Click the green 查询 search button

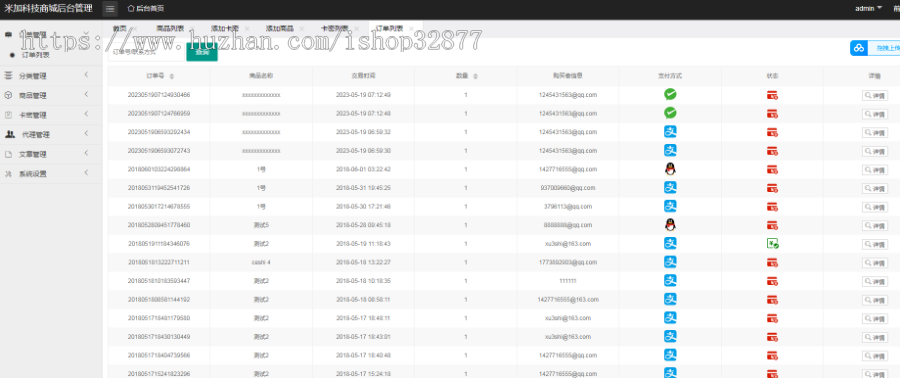[202, 52]
